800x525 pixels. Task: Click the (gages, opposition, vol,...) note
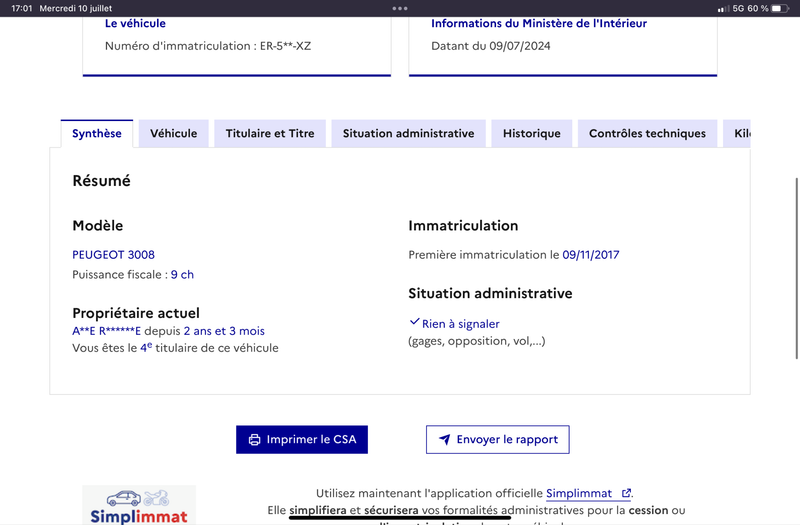[x=477, y=341]
